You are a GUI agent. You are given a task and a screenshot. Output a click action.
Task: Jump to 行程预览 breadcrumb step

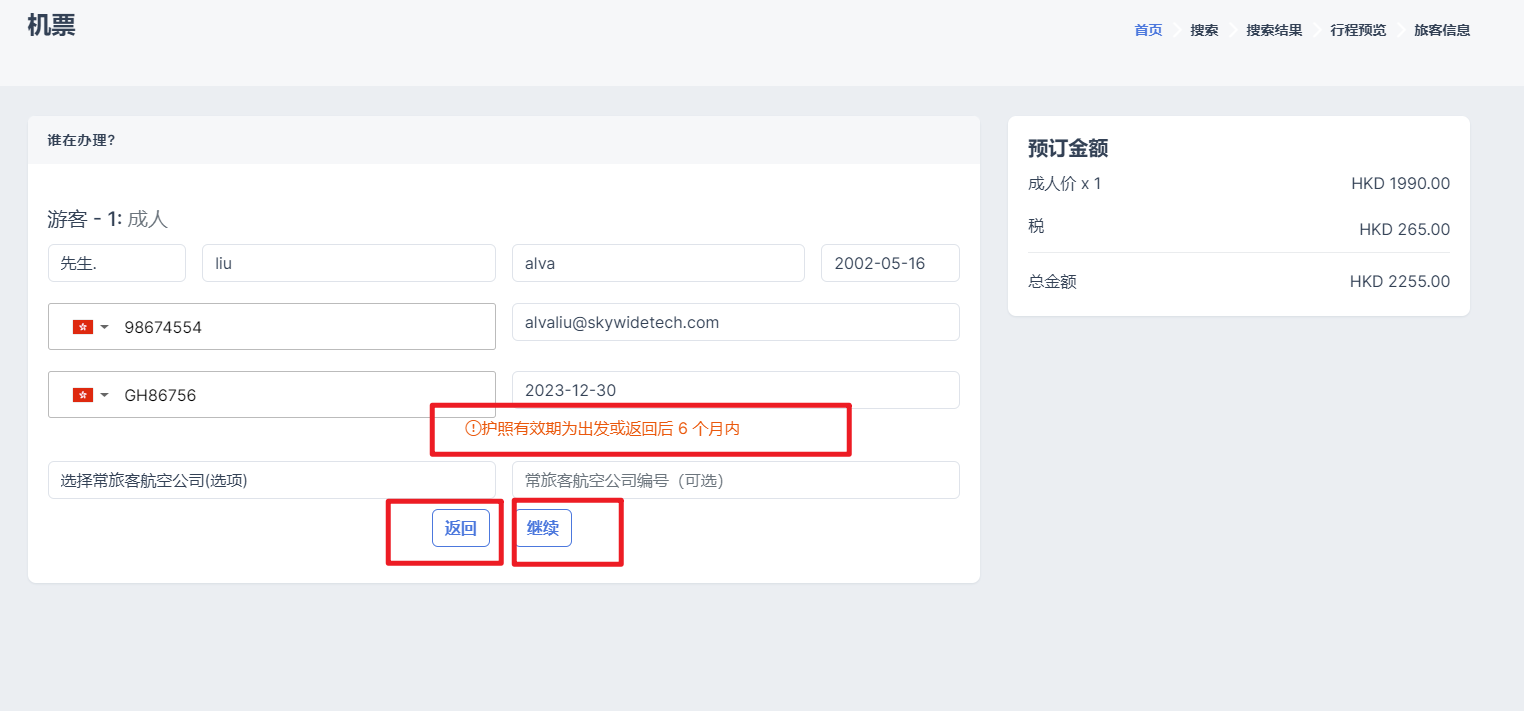[1357, 30]
